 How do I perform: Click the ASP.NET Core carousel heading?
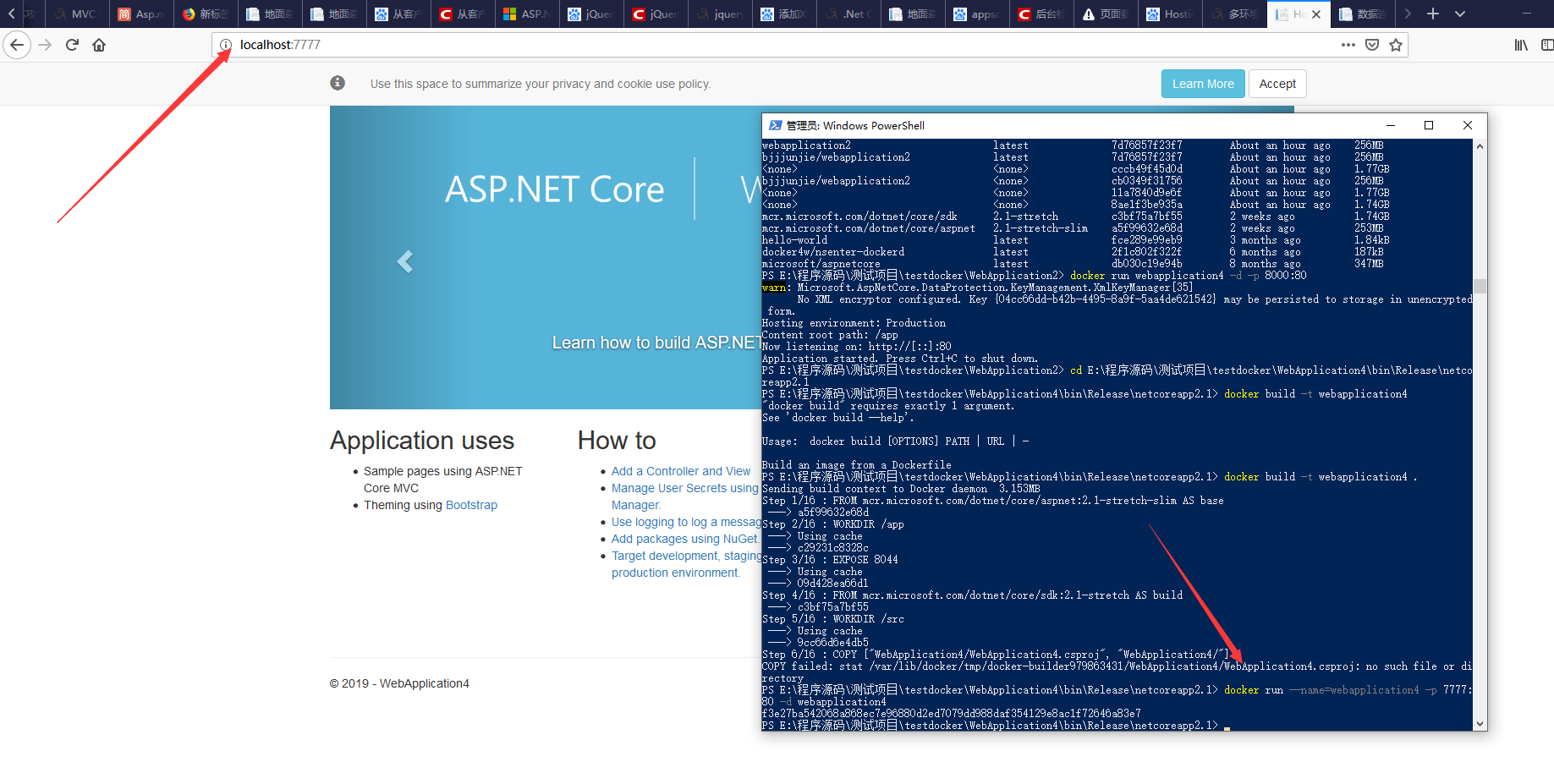(555, 189)
